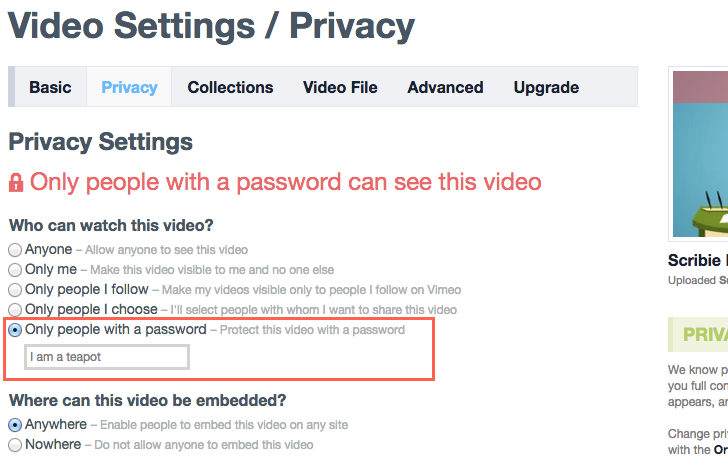Open the video thumbnail preview on the right
Viewport: 728px width, 468px height.
(700, 154)
